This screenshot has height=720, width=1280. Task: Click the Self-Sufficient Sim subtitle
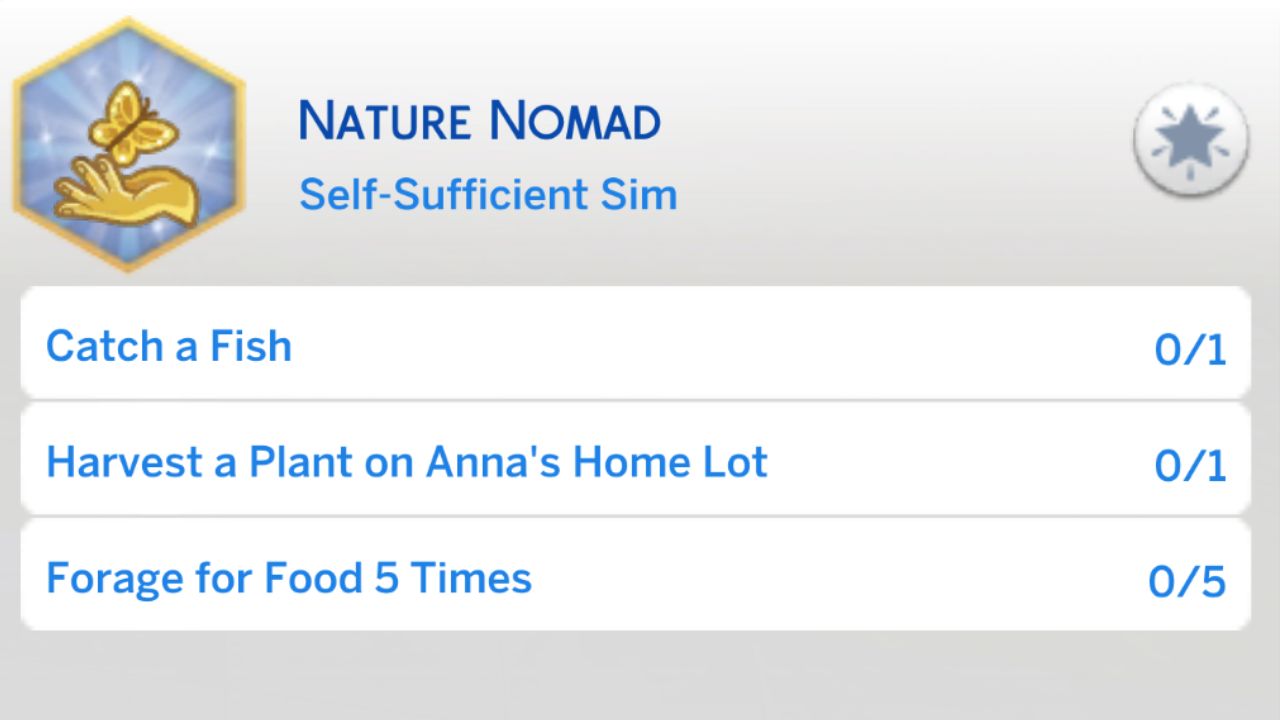coord(488,194)
